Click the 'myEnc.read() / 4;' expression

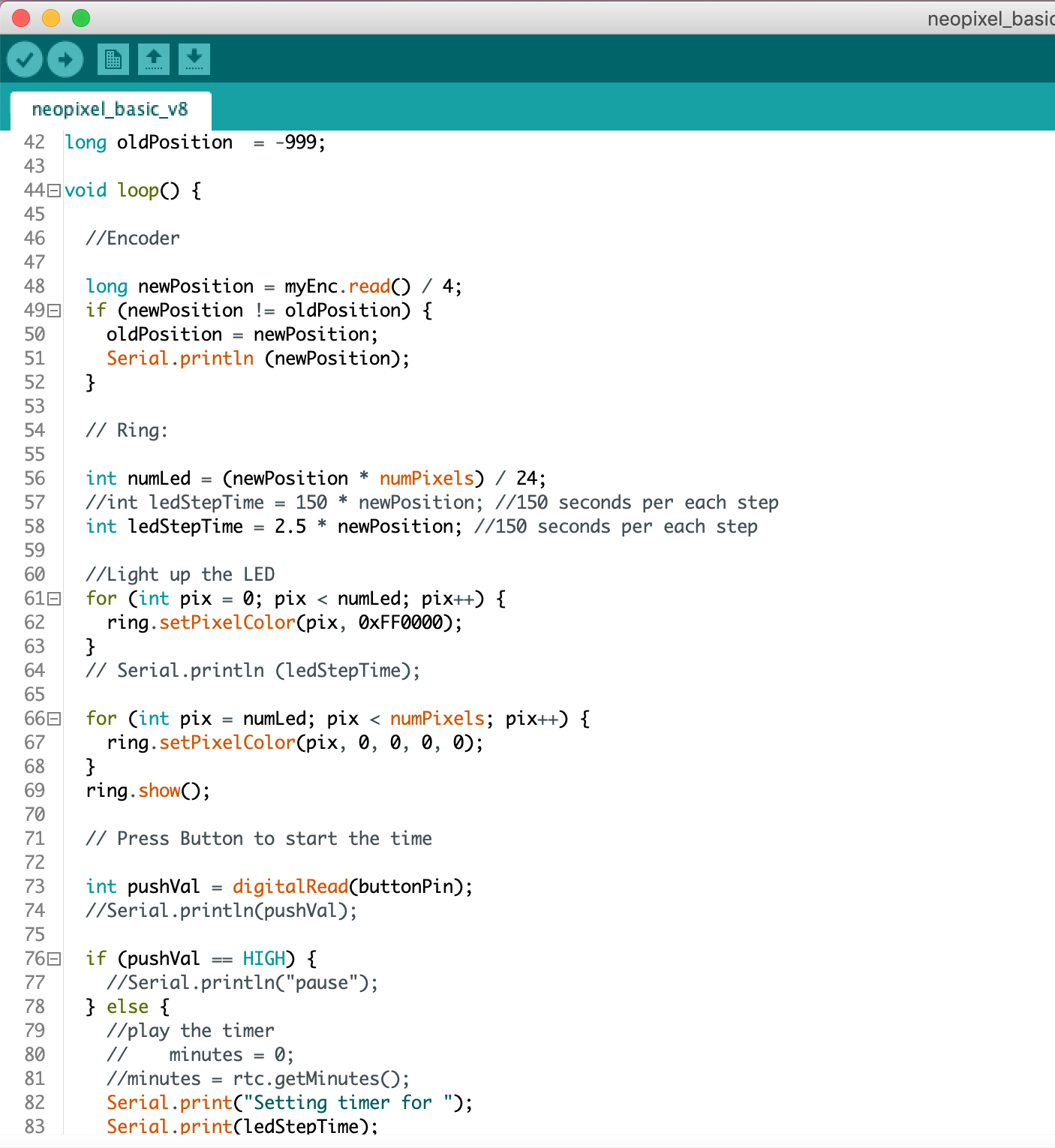[x=373, y=287]
